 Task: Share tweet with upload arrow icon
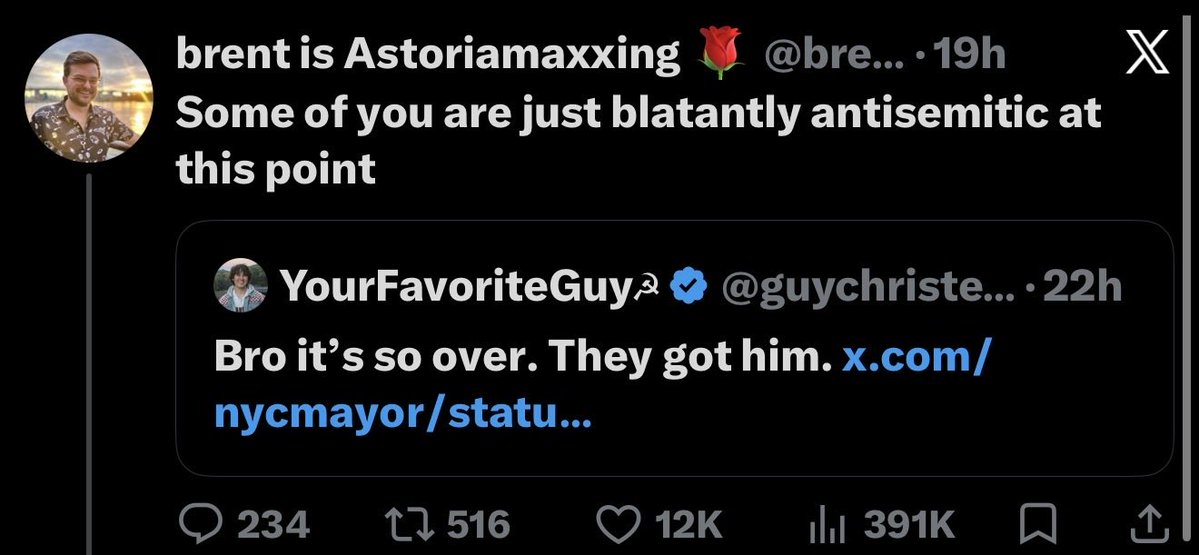click(1147, 524)
